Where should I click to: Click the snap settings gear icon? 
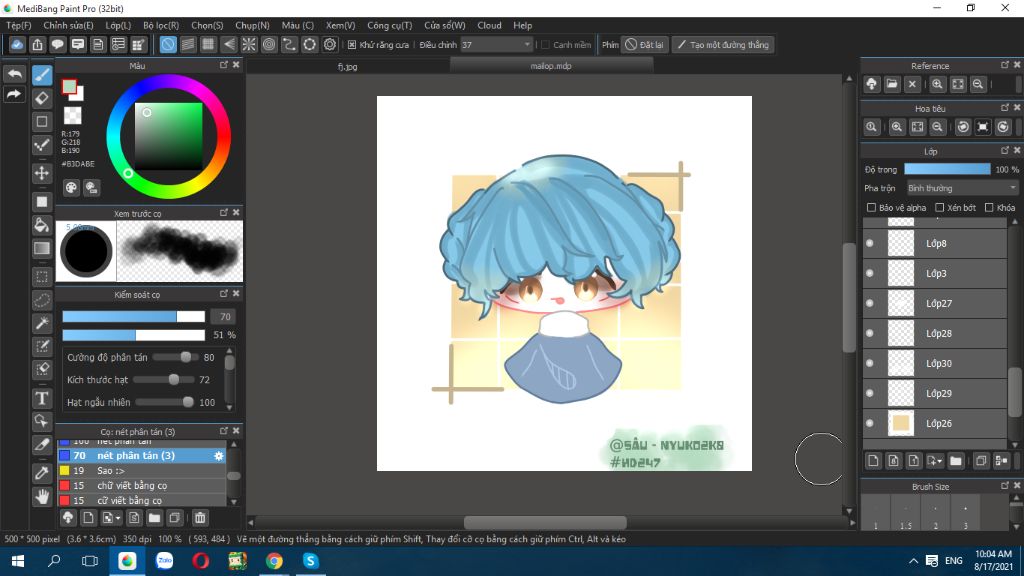(x=330, y=44)
